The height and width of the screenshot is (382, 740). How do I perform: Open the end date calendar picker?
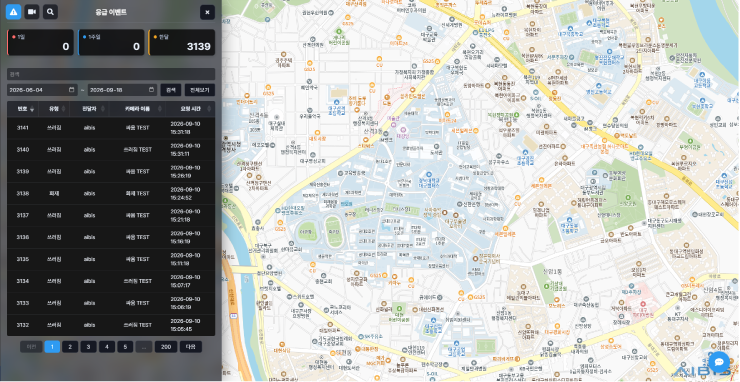(x=152, y=90)
